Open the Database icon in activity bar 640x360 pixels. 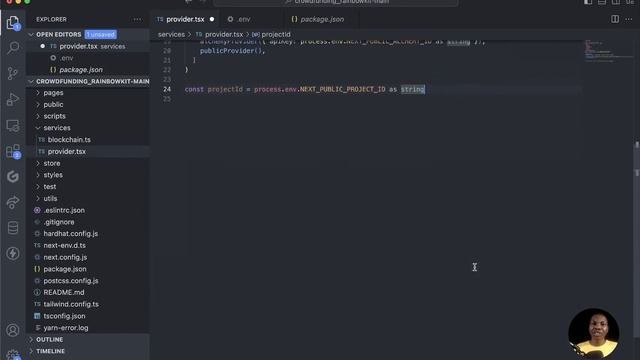click(13, 228)
